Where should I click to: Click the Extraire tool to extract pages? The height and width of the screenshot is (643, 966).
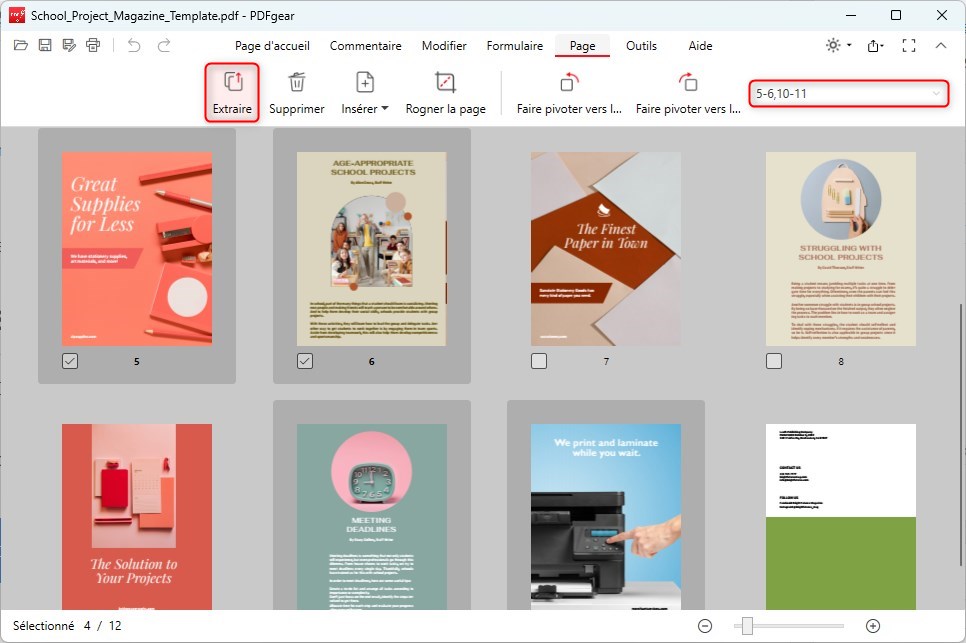click(x=231, y=91)
